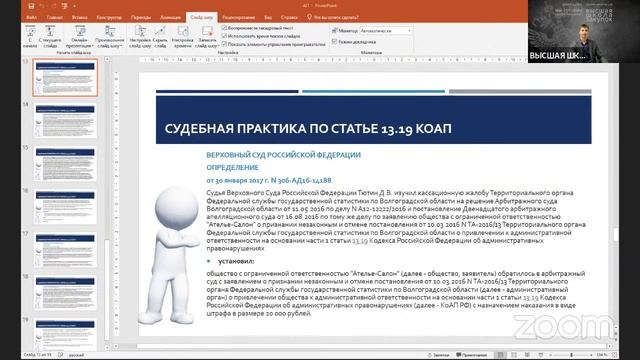The image size is (640, 360).
Task: Start slideshow from beginning (С начала)
Action: pyautogui.click(x=30, y=36)
